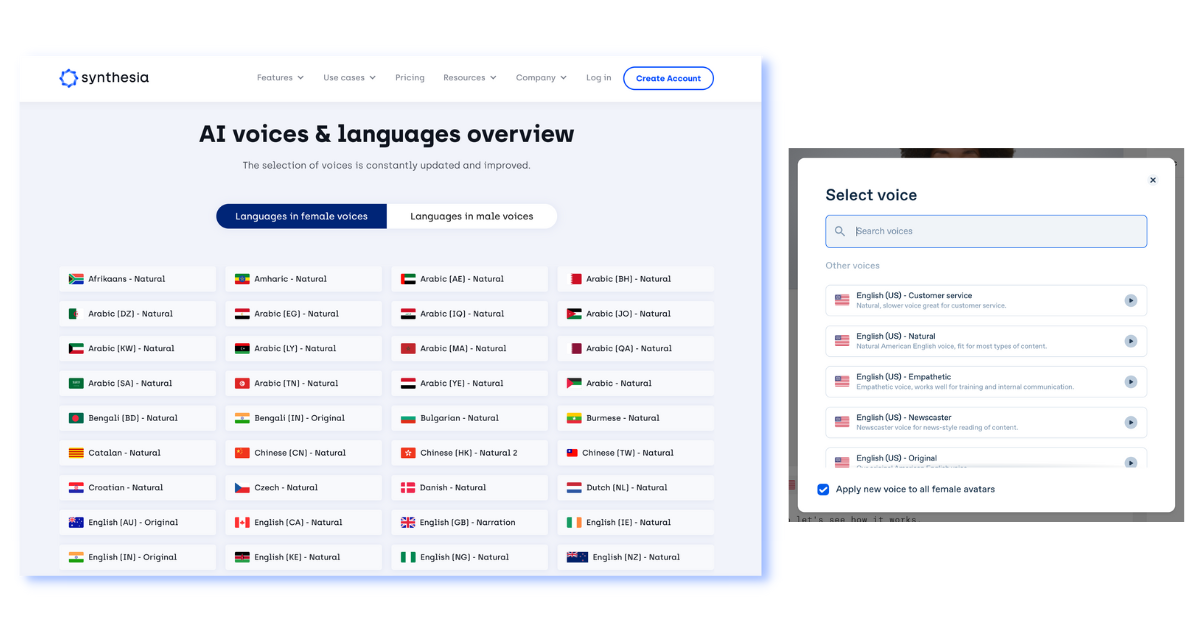Expand the Resources dropdown
The height and width of the screenshot is (630, 1200).
click(469, 77)
